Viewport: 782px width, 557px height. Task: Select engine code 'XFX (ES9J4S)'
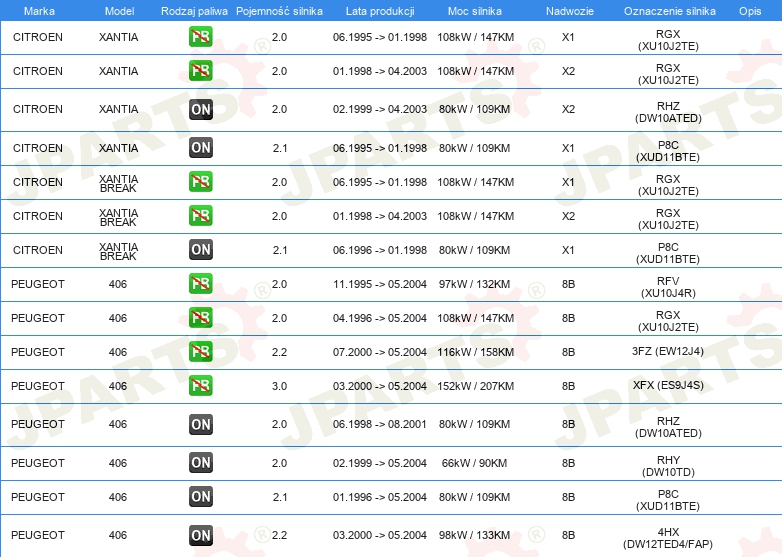pos(668,385)
